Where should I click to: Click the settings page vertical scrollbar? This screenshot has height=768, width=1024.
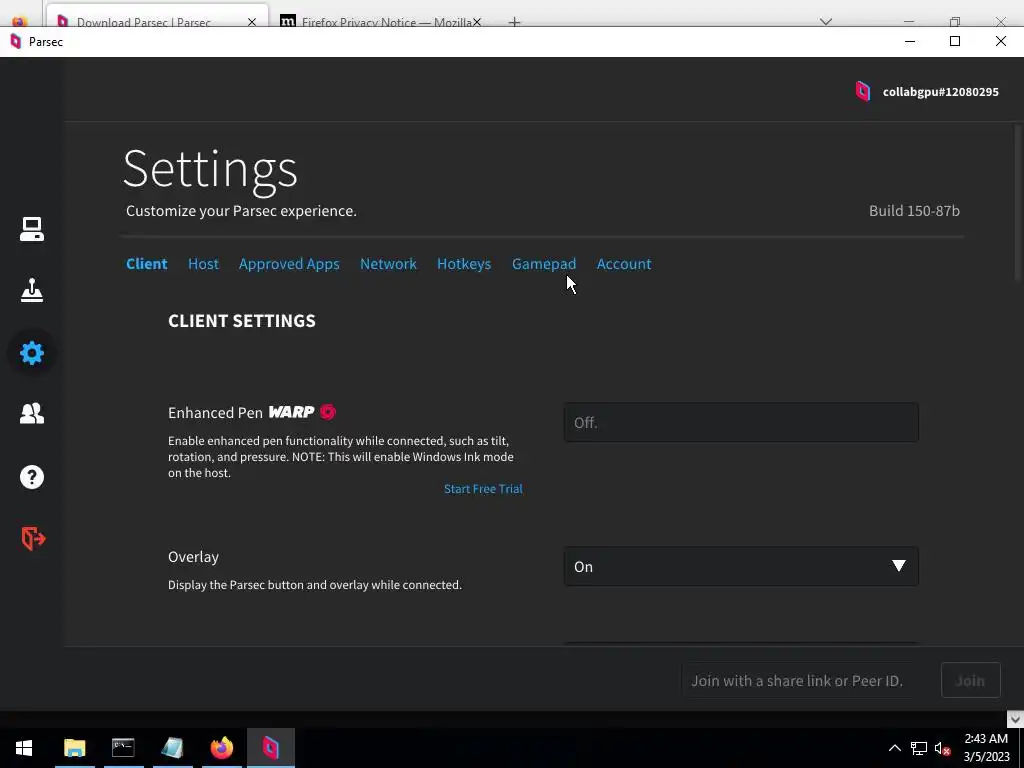(1018, 202)
